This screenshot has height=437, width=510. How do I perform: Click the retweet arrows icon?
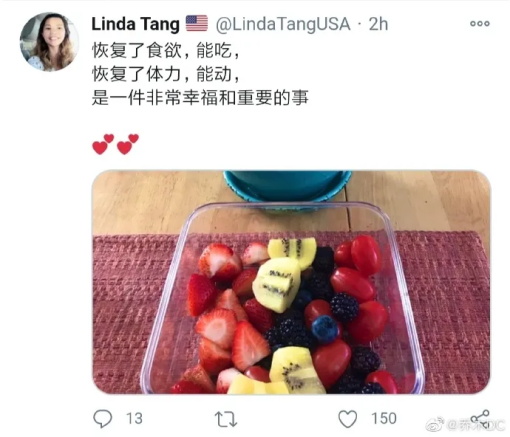(x=226, y=419)
